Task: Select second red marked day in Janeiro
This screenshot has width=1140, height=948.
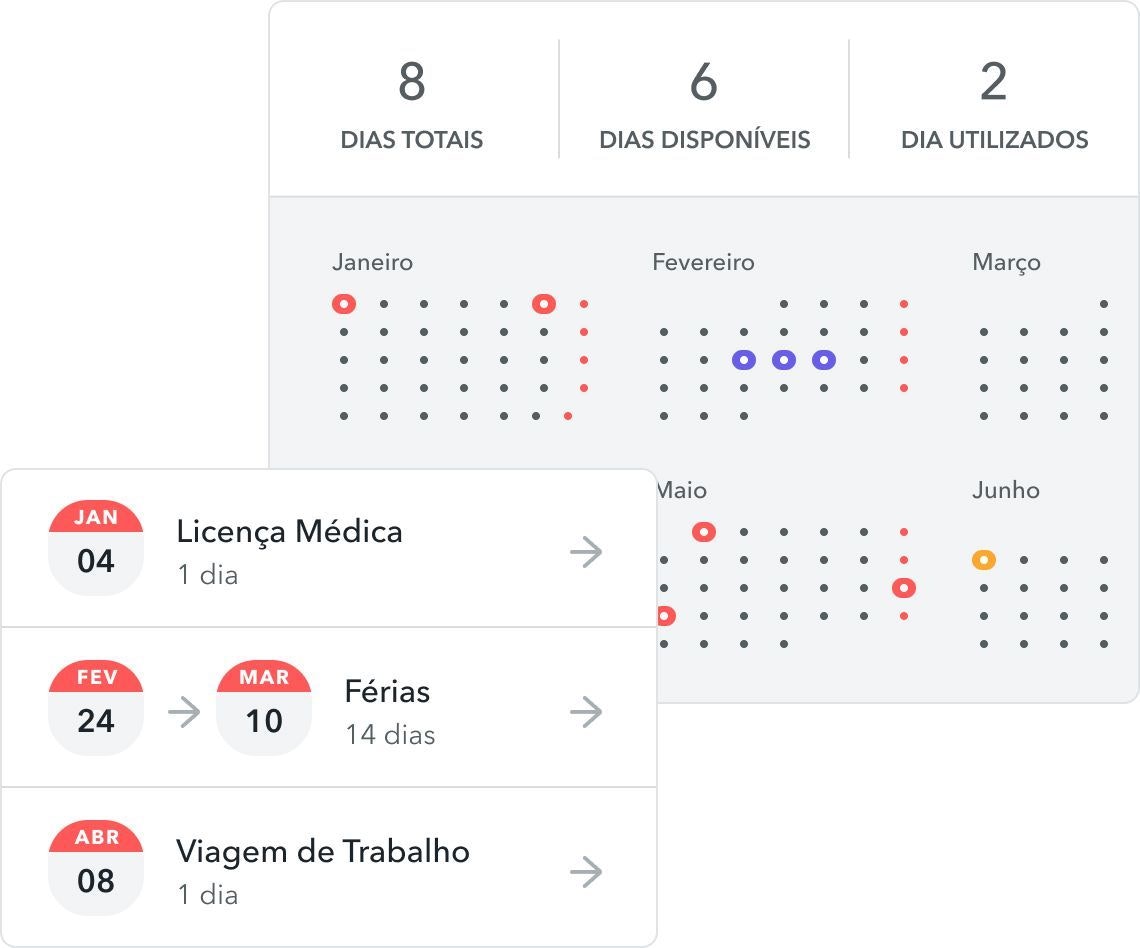Action: tap(544, 304)
